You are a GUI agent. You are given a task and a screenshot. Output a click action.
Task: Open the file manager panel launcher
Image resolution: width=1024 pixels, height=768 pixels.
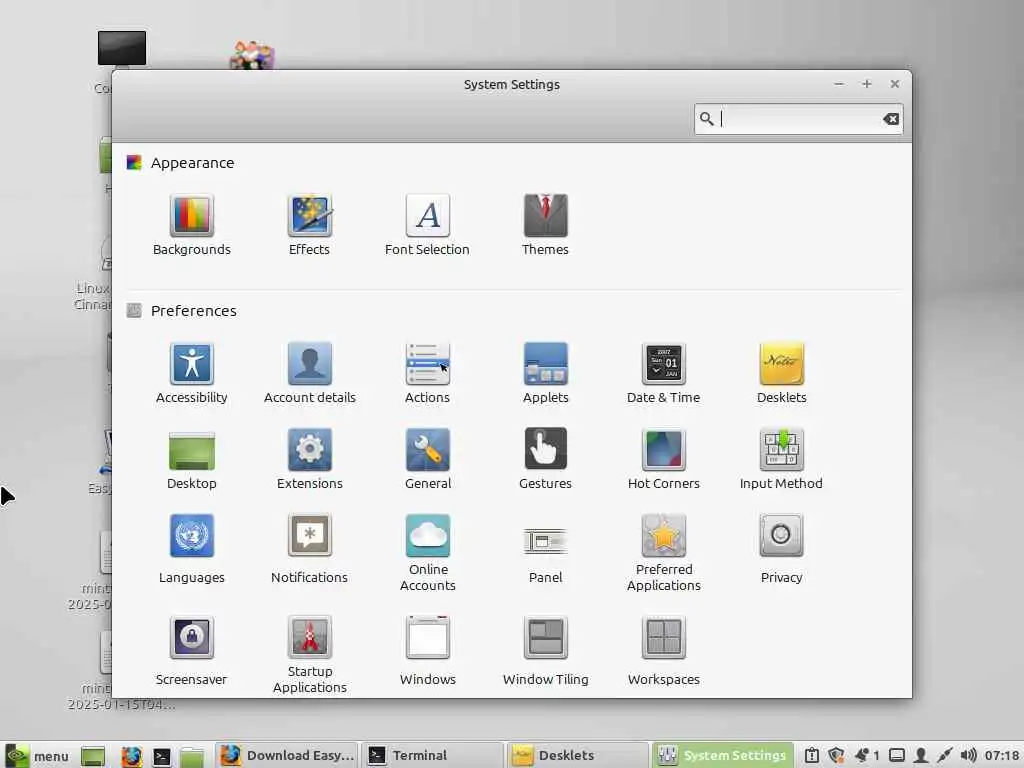click(192, 756)
